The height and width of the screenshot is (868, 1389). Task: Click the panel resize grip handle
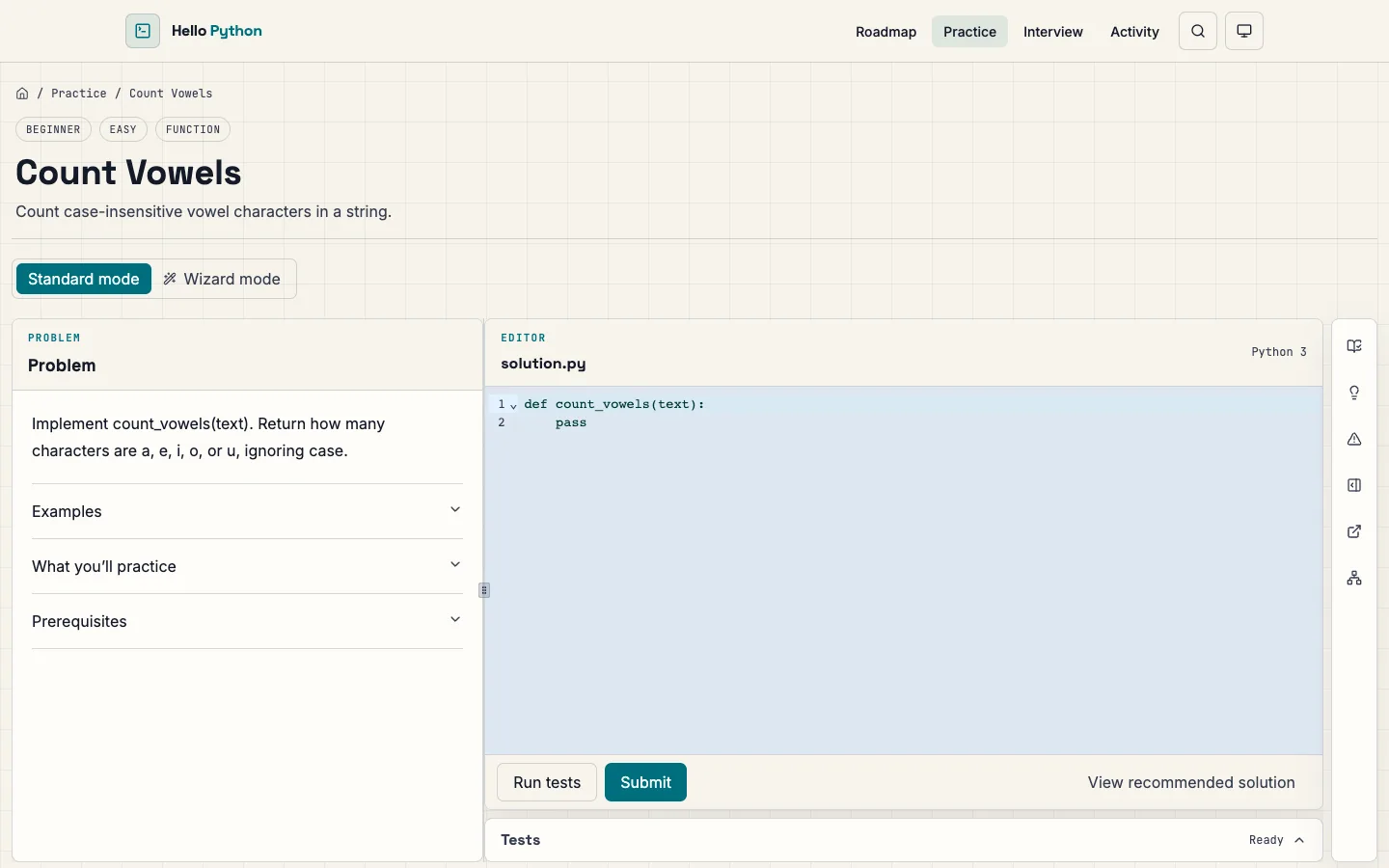(x=484, y=590)
